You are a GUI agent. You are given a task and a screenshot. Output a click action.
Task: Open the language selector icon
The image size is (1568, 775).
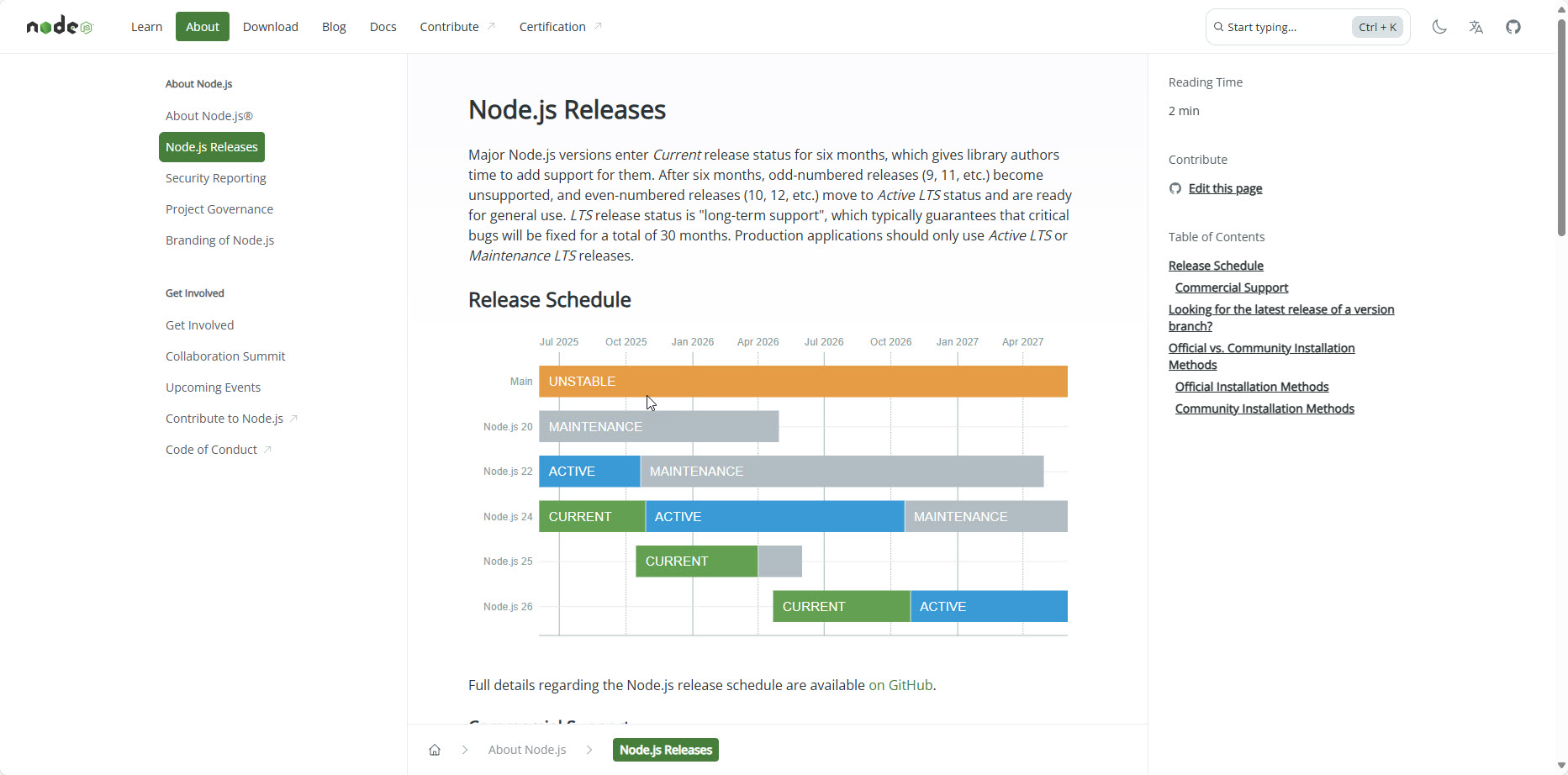point(1476,27)
